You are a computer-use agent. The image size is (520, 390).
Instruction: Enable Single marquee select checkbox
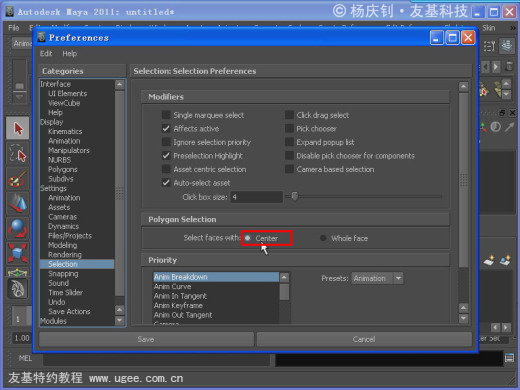(166, 115)
